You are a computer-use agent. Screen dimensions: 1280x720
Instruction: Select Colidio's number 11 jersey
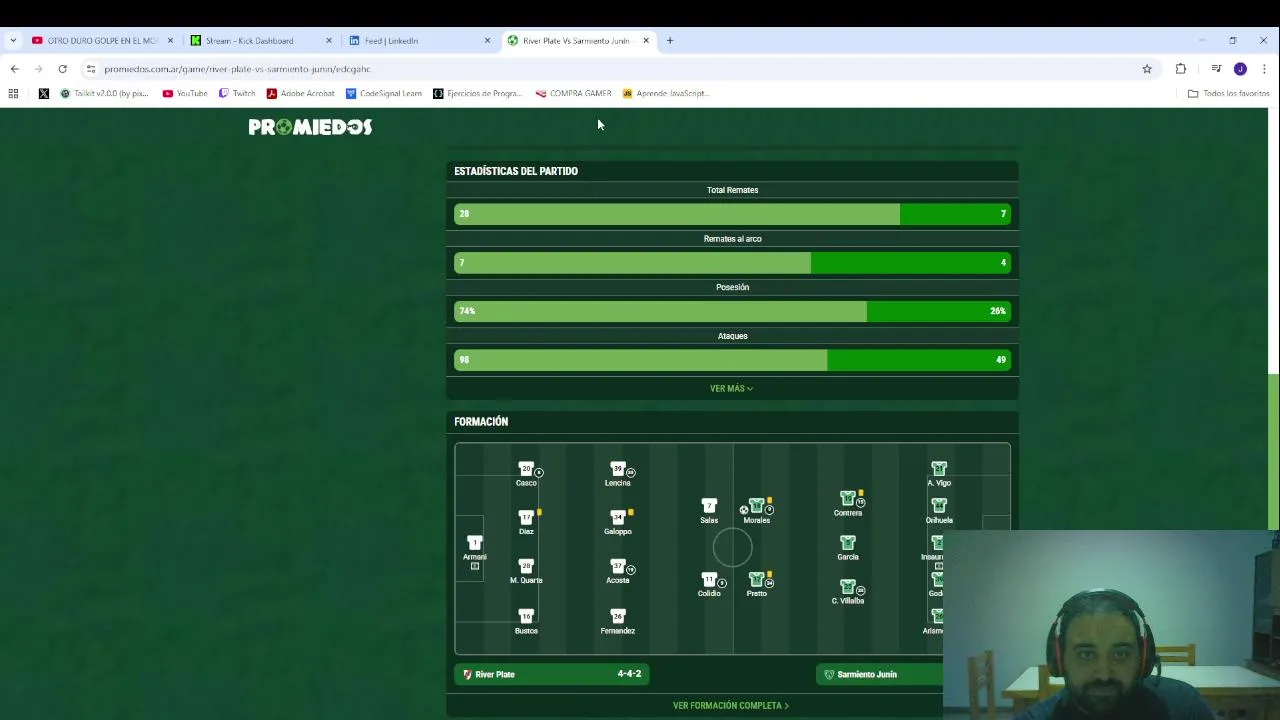click(709, 580)
